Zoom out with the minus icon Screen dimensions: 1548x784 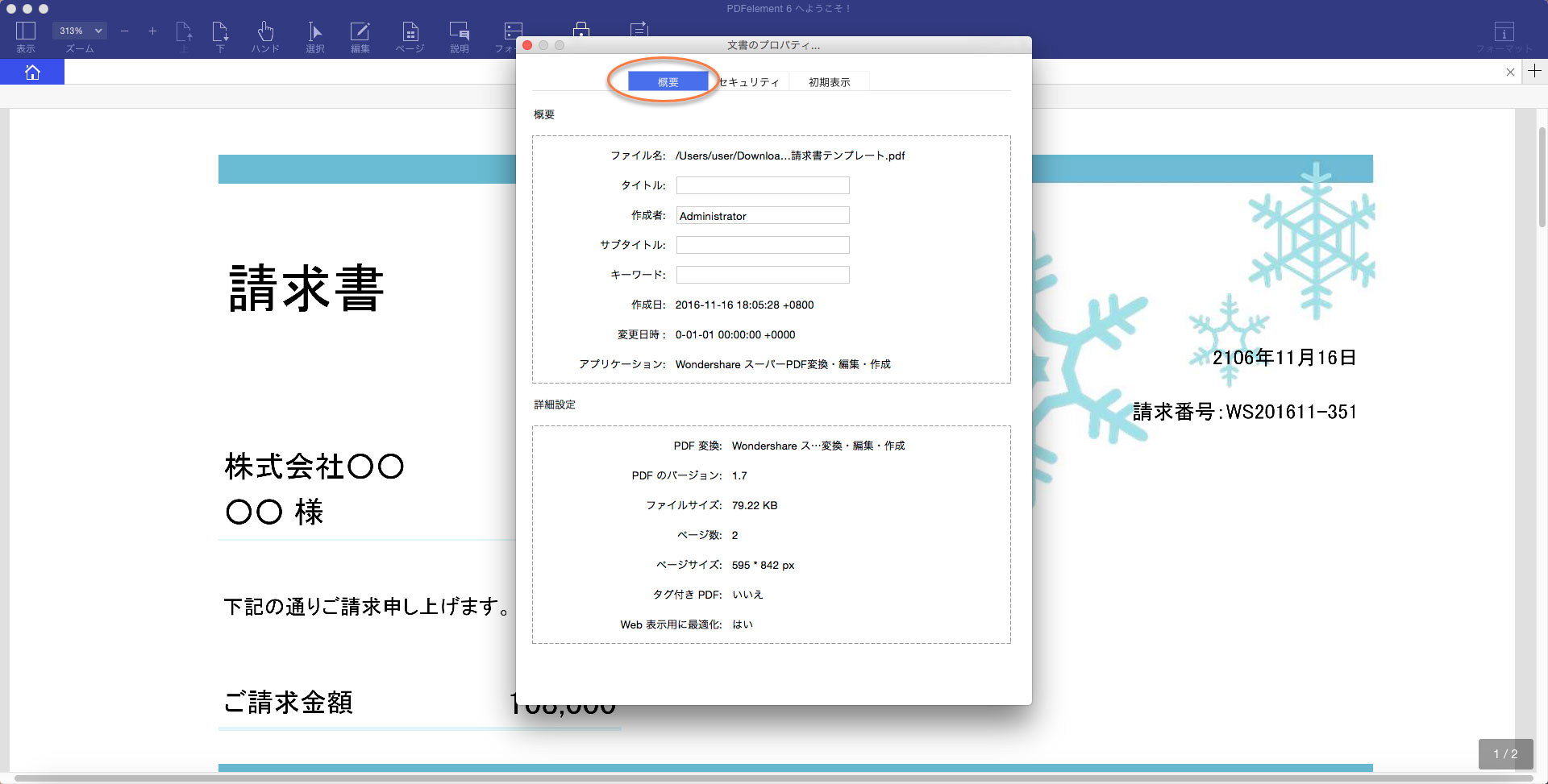tap(124, 31)
